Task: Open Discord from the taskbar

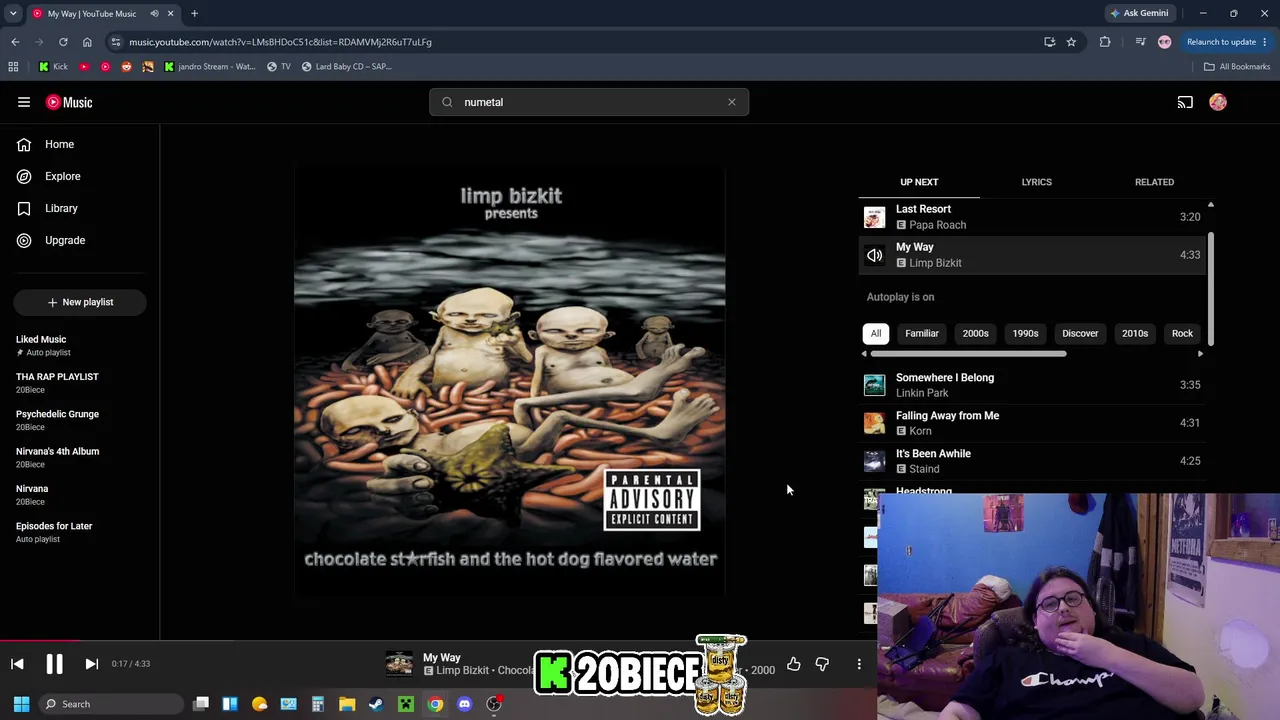Action: 464,704
